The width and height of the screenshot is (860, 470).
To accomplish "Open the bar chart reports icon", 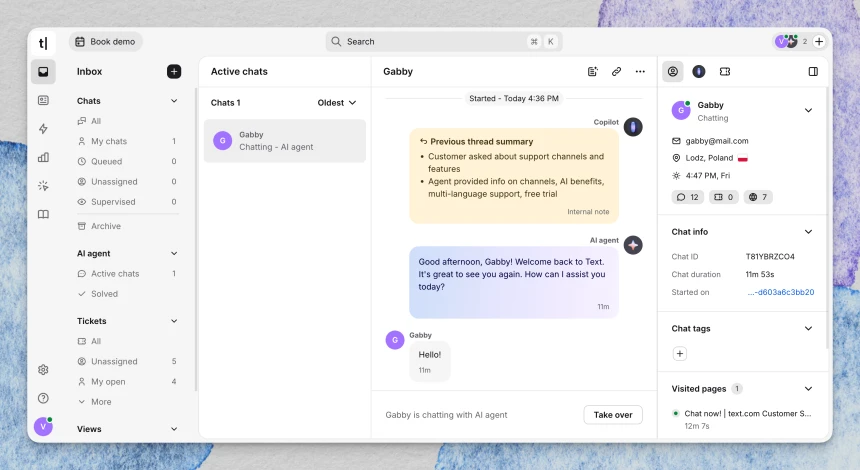I will tap(43, 157).
